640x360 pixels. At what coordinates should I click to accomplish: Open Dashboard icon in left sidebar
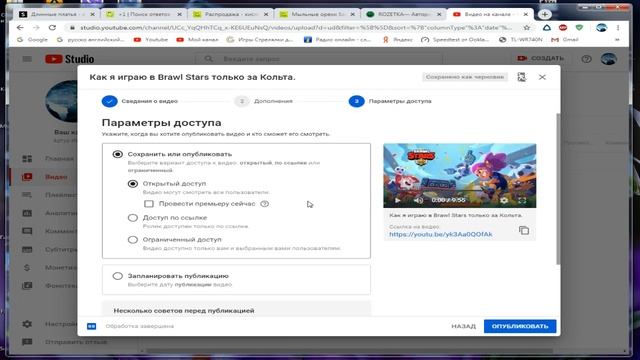point(27,158)
